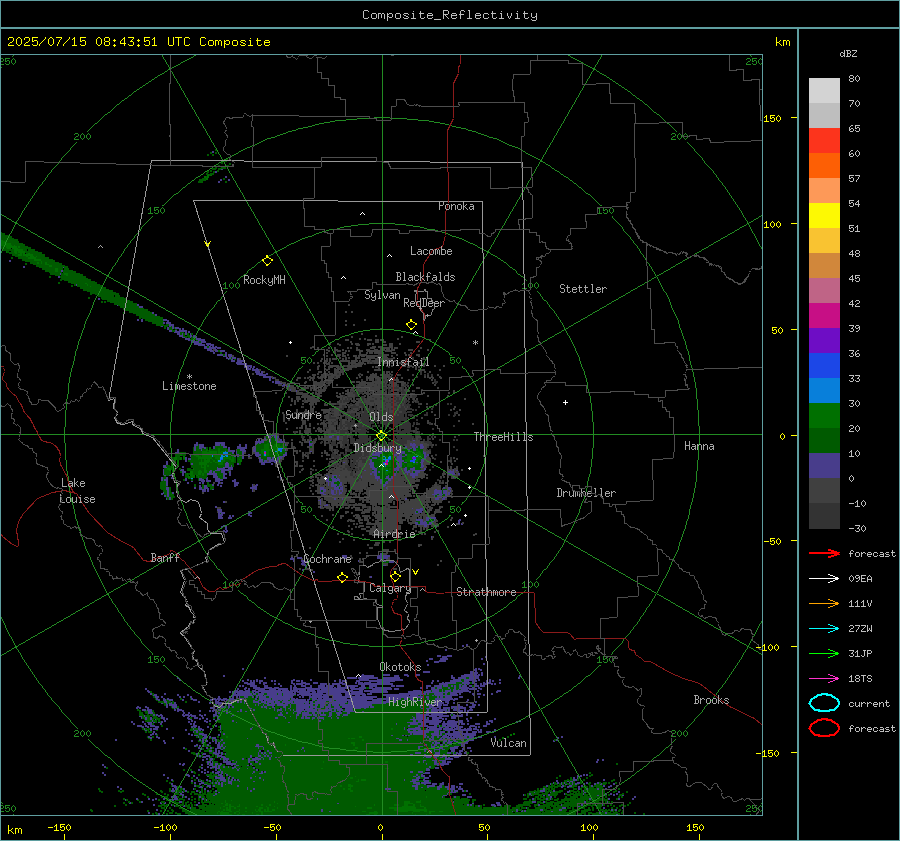
Task: Click the yellow V marker northwest of RockyMH
Action: pos(208,245)
